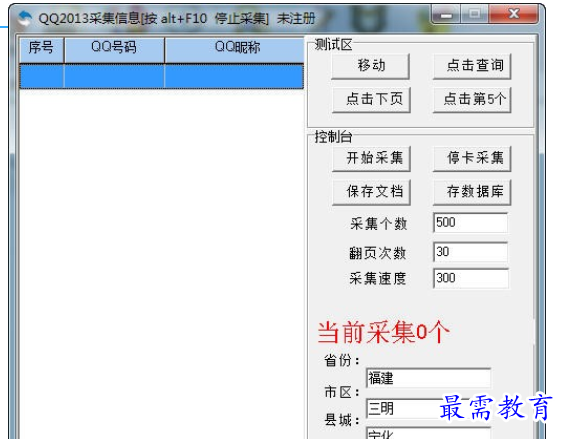Click the 控制台 group title

tap(333, 137)
